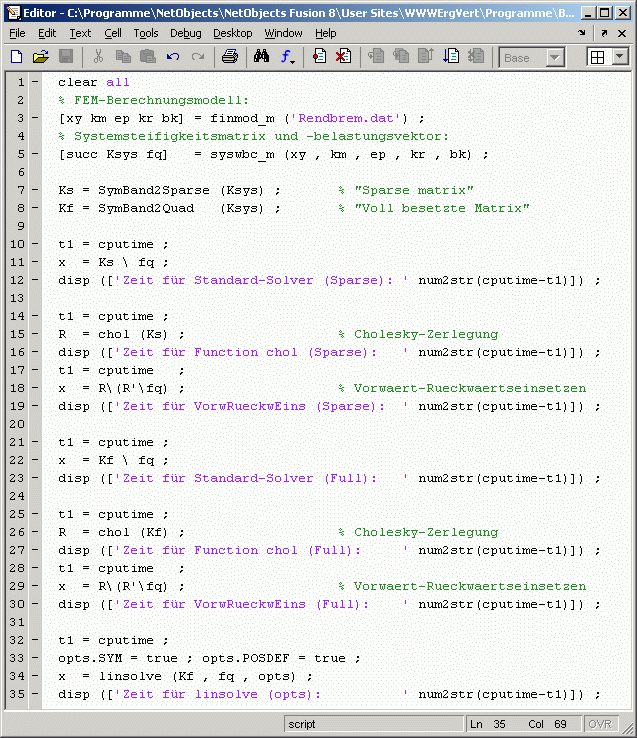Click the single-tile layout button
637x738 pixels.
598,58
